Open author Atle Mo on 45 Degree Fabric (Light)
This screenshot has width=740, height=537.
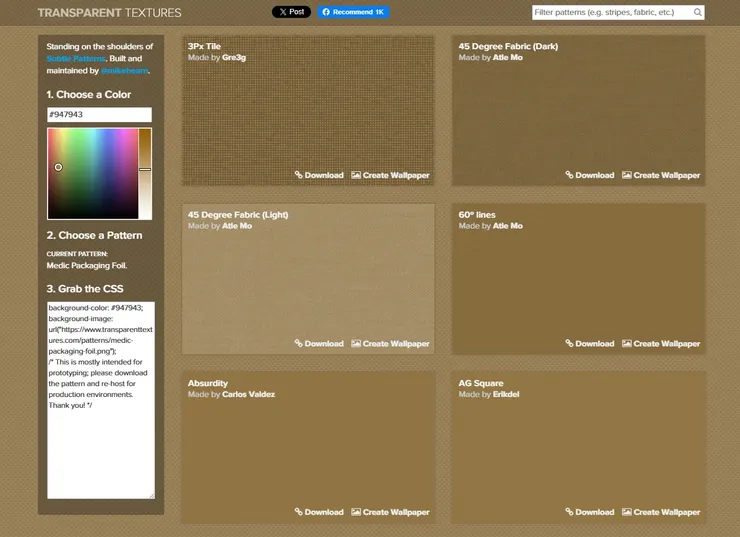coord(237,226)
